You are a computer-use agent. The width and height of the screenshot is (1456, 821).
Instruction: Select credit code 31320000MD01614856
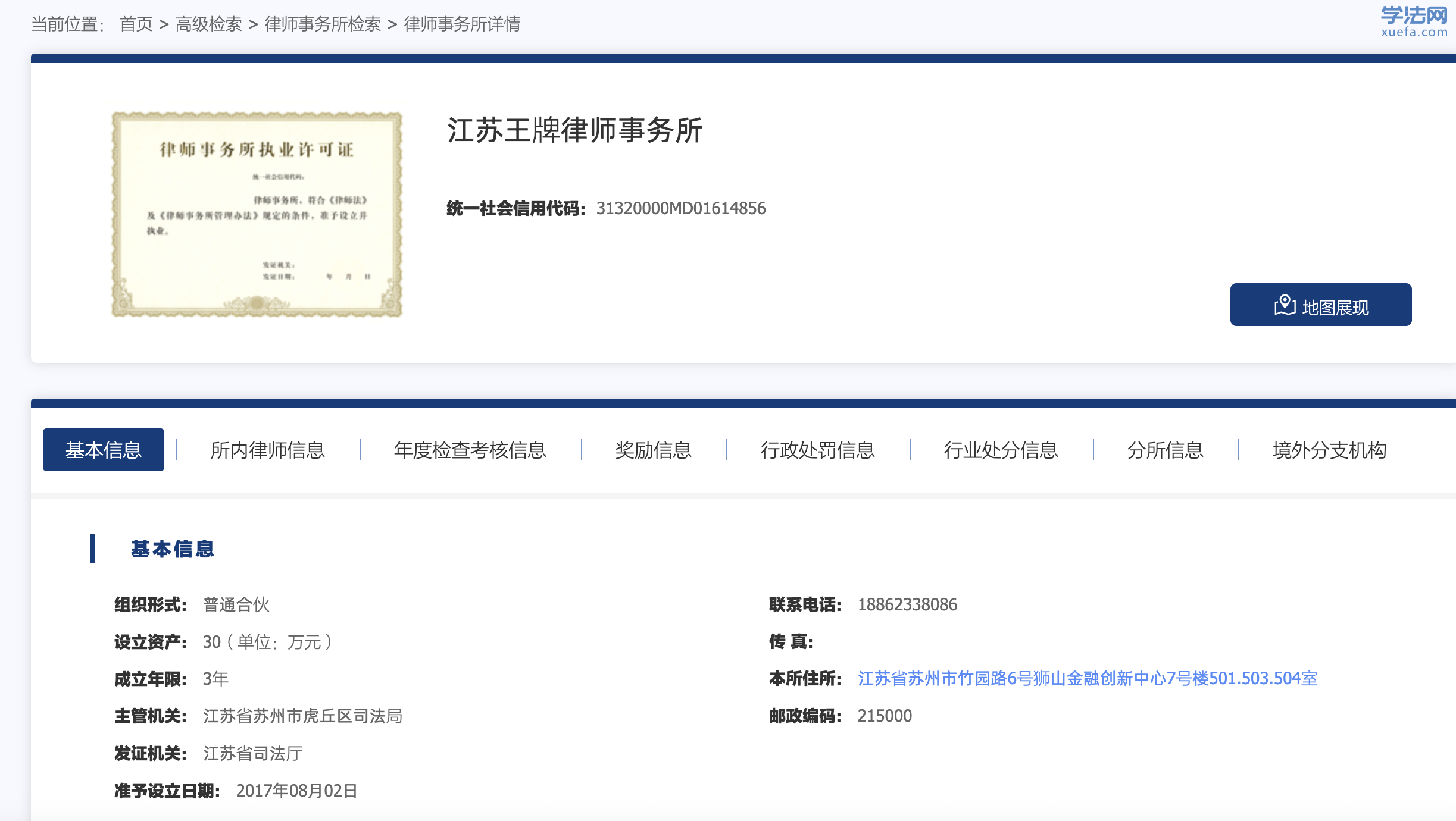(681, 208)
